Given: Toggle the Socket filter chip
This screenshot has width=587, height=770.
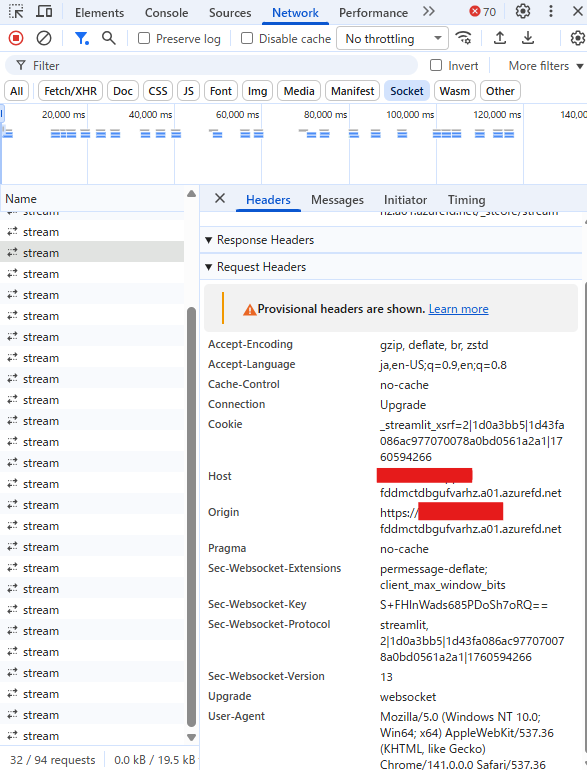Looking at the screenshot, I should [407, 91].
